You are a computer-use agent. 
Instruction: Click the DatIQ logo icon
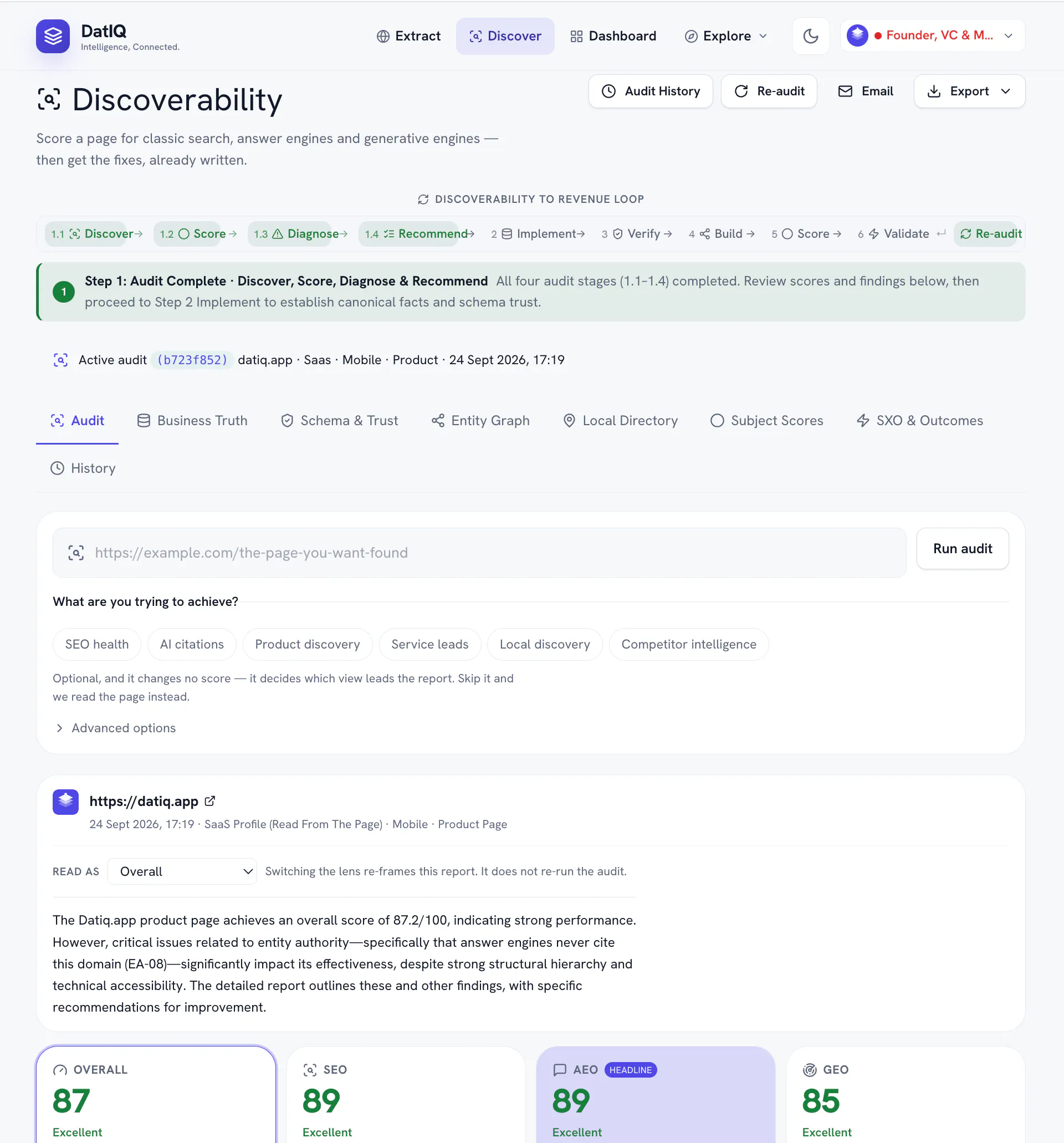[53, 36]
